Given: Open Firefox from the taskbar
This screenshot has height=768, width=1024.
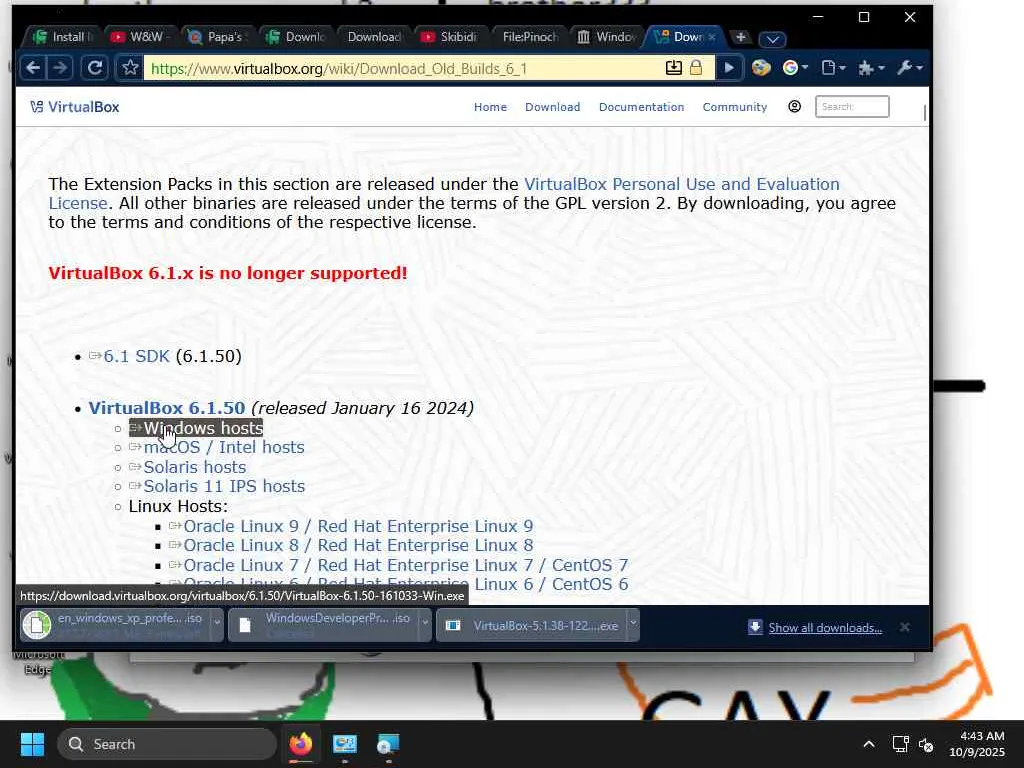Looking at the screenshot, I should click(300, 744).
